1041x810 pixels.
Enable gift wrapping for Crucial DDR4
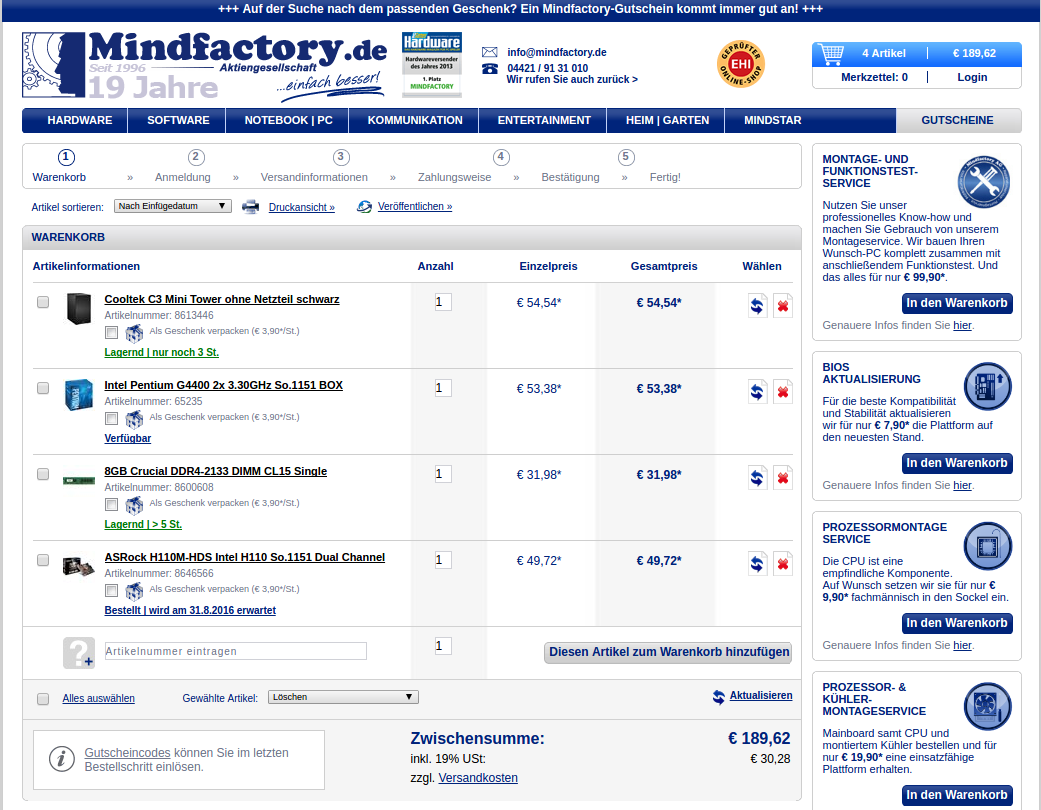point(112,505)
